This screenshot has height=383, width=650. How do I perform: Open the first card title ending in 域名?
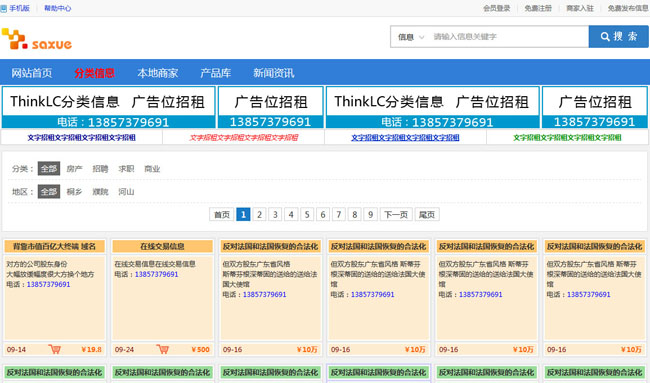pyautogui.click(x=54, y=247)
